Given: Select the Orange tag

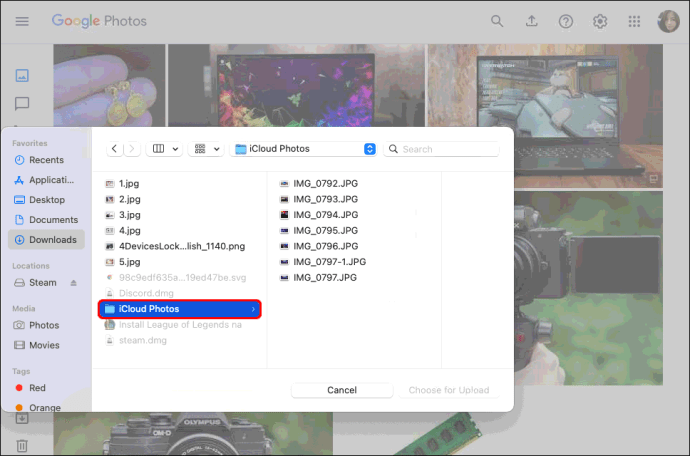Looking at the screenshot, I should (46, 408).
